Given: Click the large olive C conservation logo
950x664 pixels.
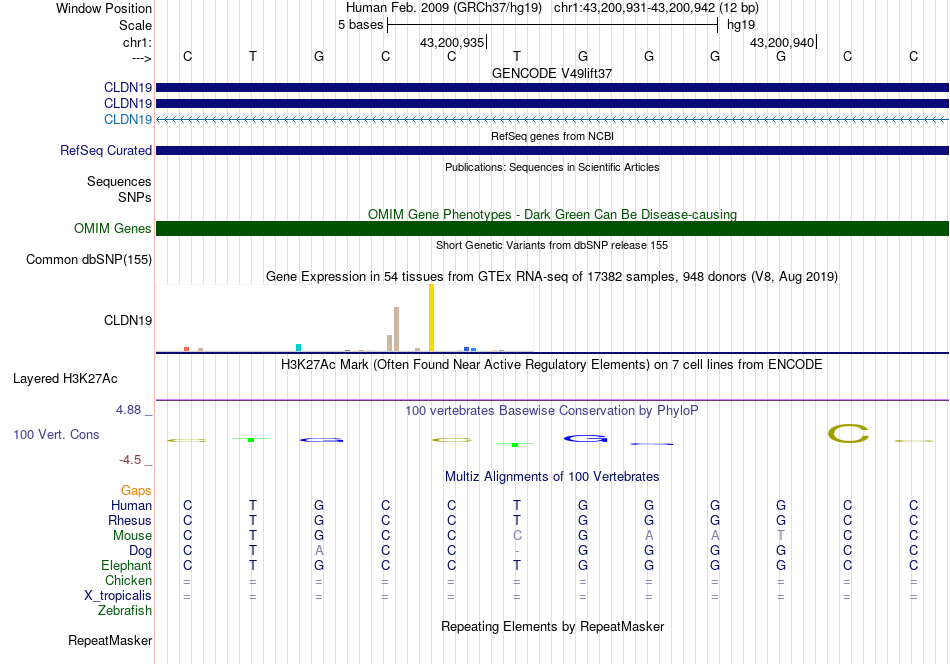Looking at the screenshot, I should (x=848, y=434).
